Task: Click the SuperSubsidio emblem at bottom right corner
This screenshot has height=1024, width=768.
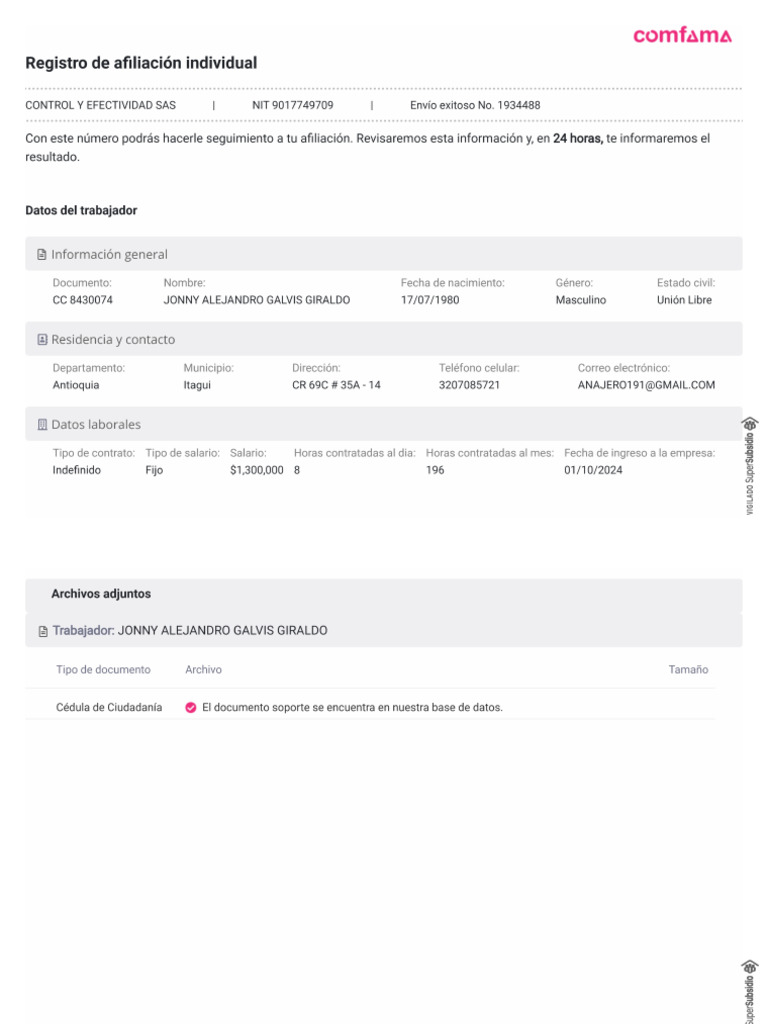Action: pos(750,988)
